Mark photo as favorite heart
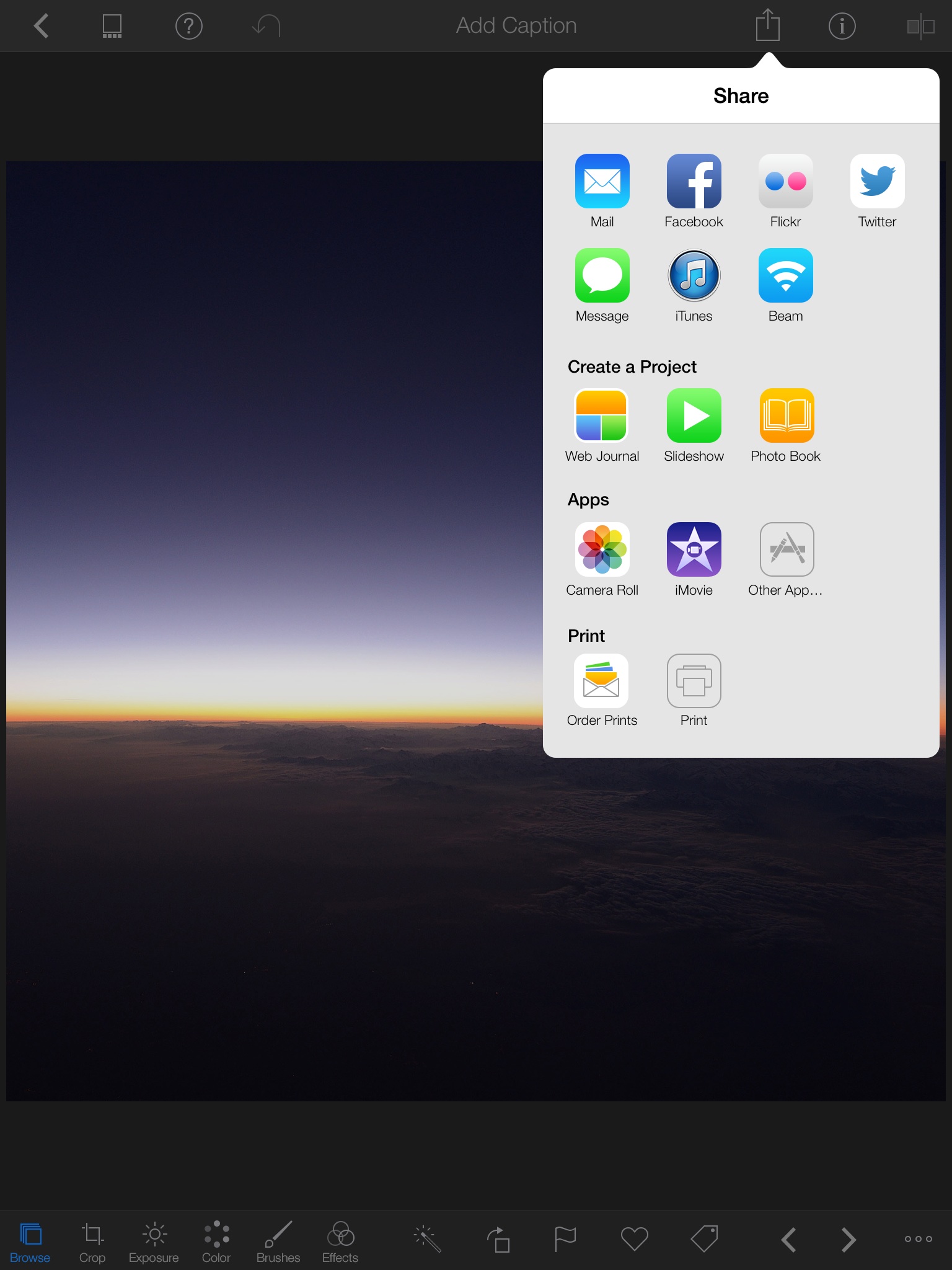Screen dimensions: 952x1270 point(634,1239)
